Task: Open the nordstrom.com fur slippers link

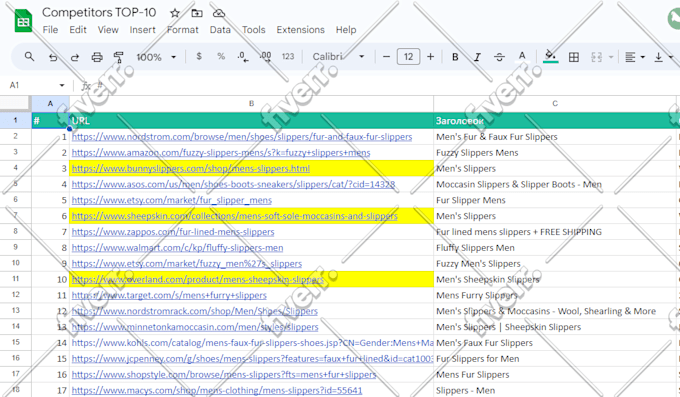Action: pyautogui.click(x=242, y=137)
